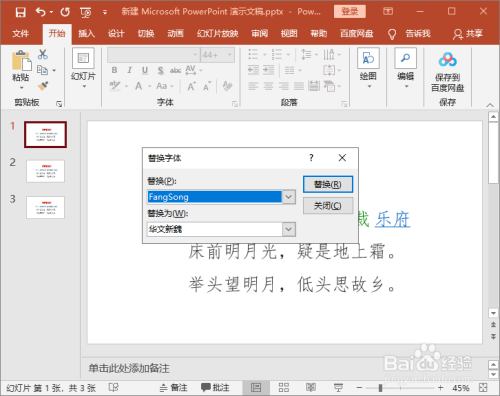Viewport: 500px width, 396px height.
Task: Switch to the 切换 tab
Action: (146, 34)
